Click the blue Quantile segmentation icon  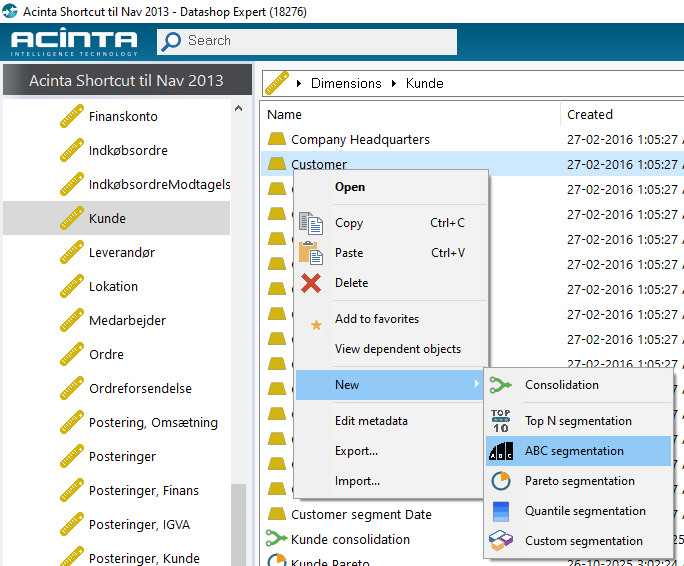coord(501,511)
